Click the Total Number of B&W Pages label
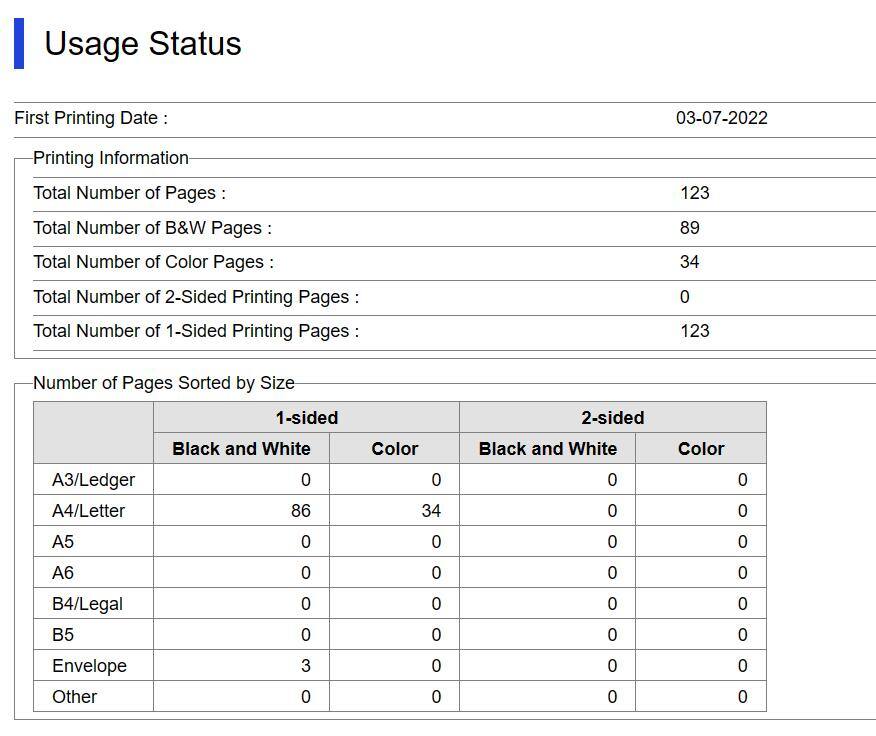Screen dimensions: 876x736 (152, 228)
